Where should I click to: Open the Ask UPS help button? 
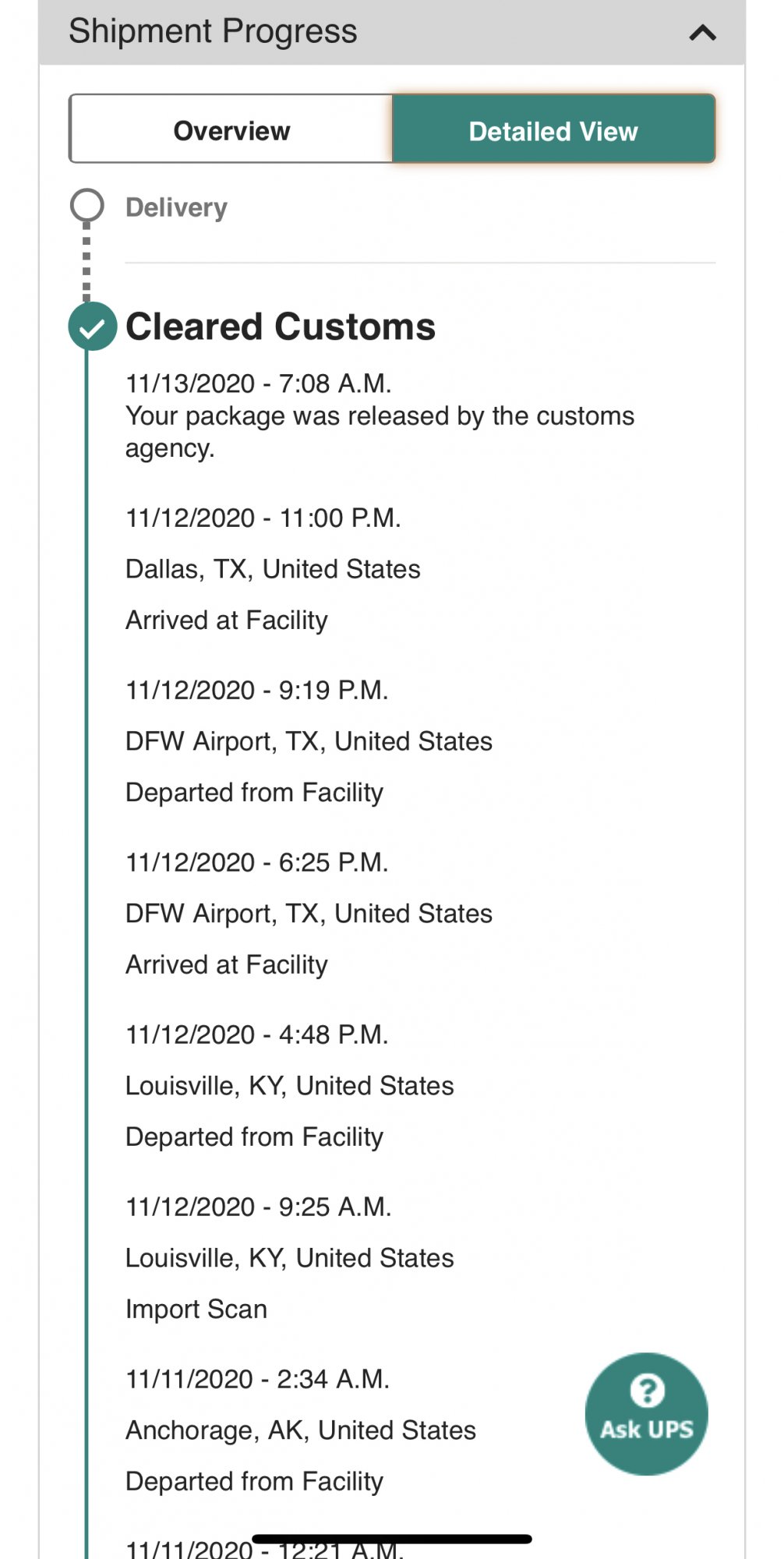coord(646,1413)
